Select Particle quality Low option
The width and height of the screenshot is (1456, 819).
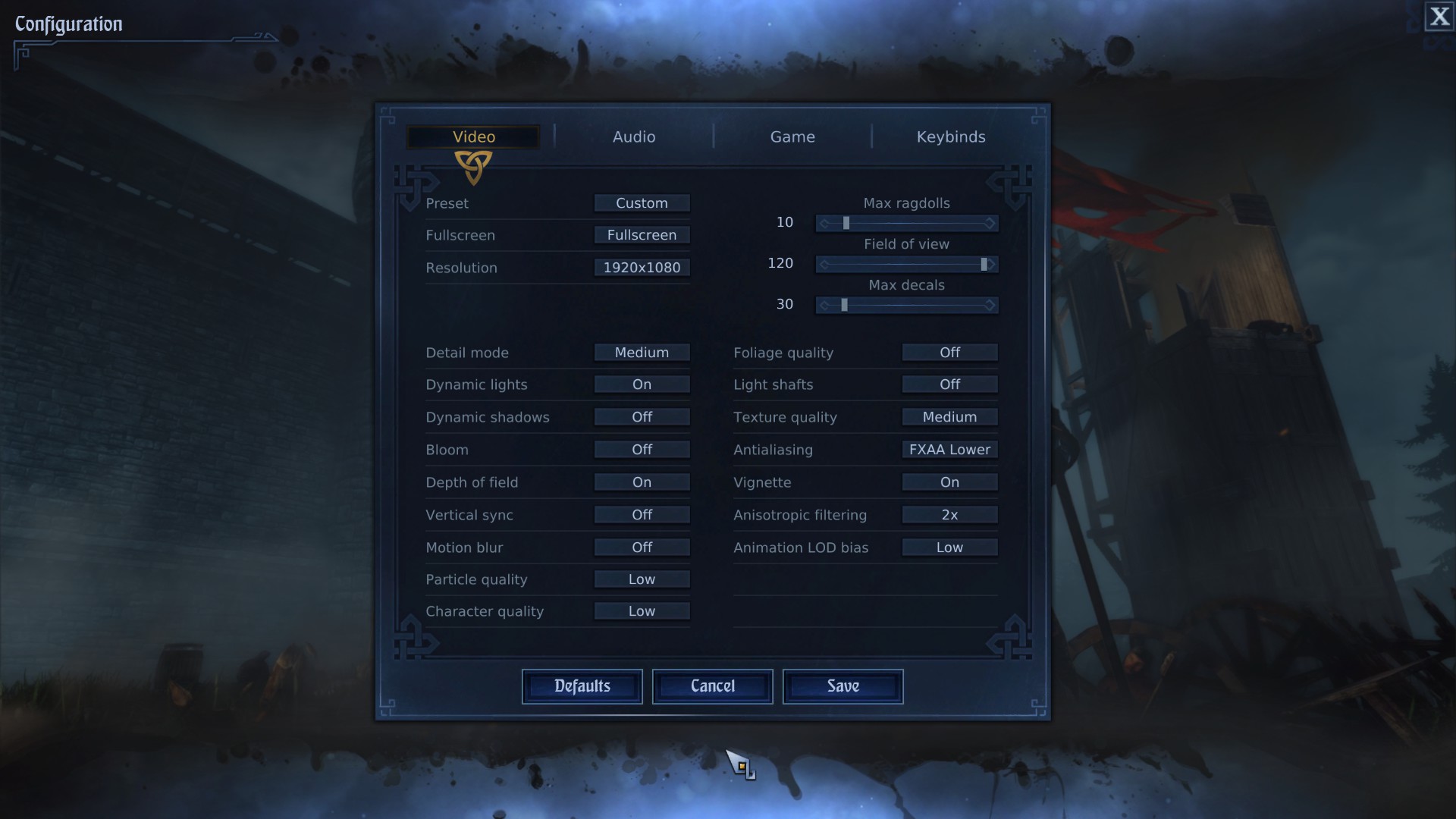pyautogui.click(x=641, y=579)
